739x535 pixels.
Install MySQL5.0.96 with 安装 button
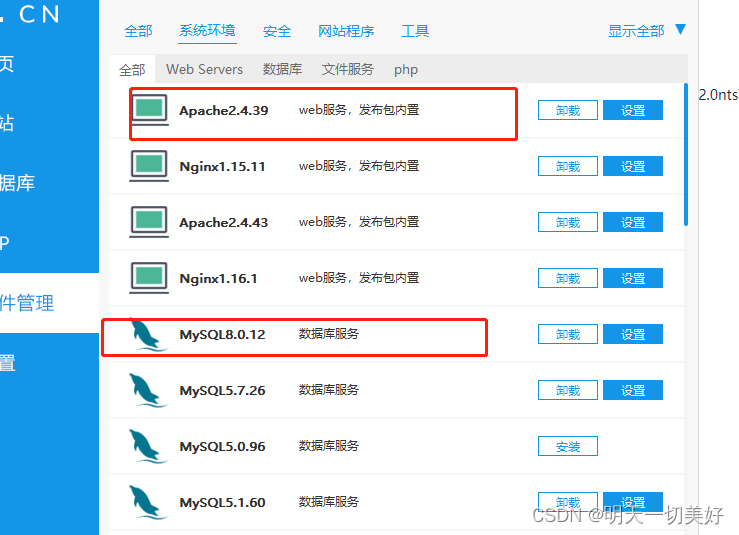point(568,446)
